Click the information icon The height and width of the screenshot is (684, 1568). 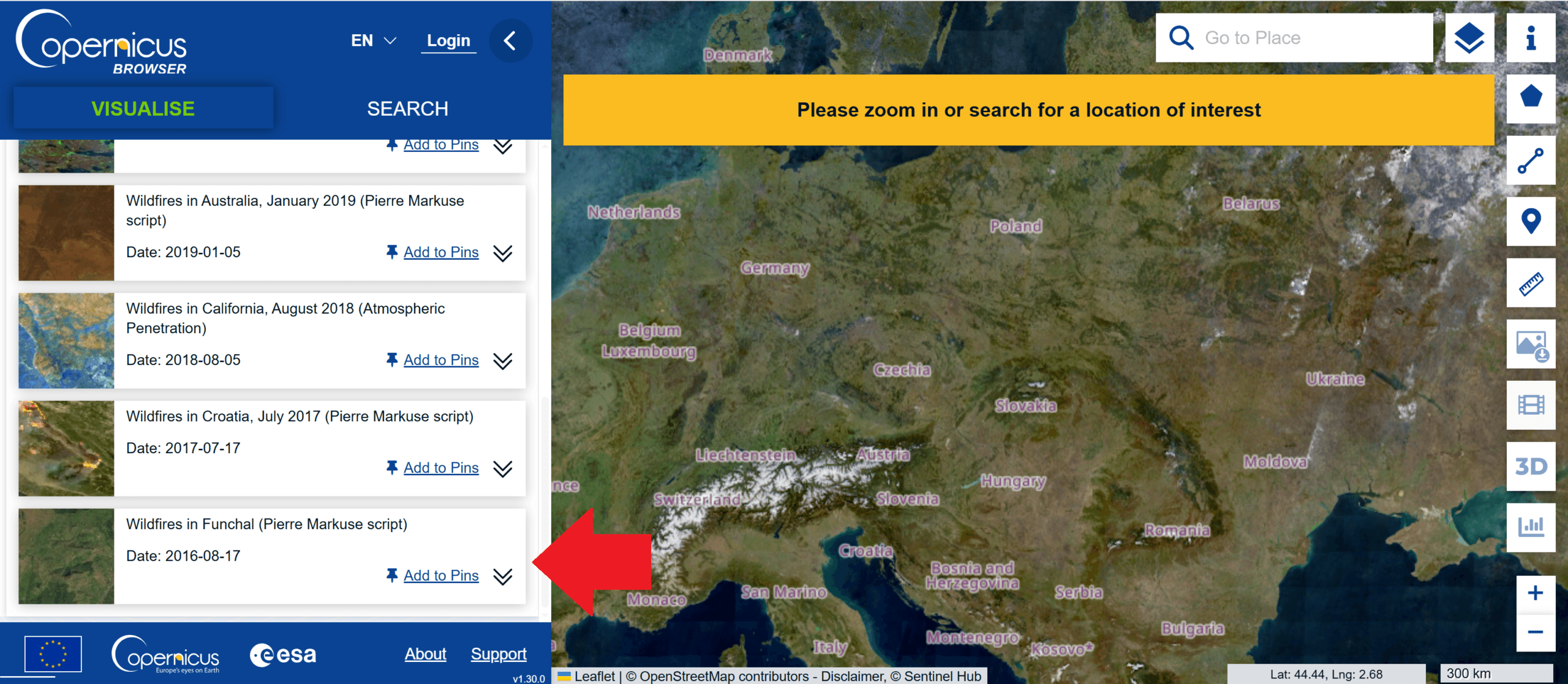click(x=1530, y=38)
